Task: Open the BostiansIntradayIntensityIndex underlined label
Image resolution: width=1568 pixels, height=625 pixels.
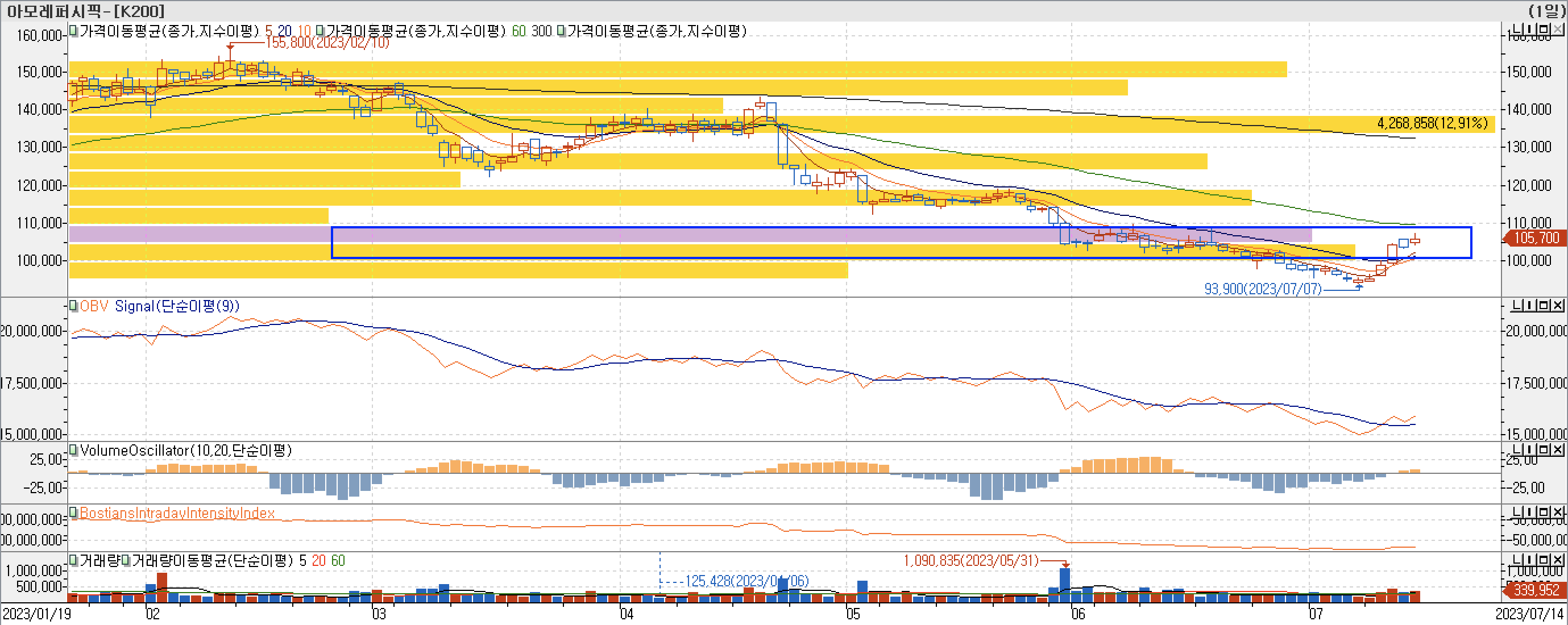Action: 176,513
